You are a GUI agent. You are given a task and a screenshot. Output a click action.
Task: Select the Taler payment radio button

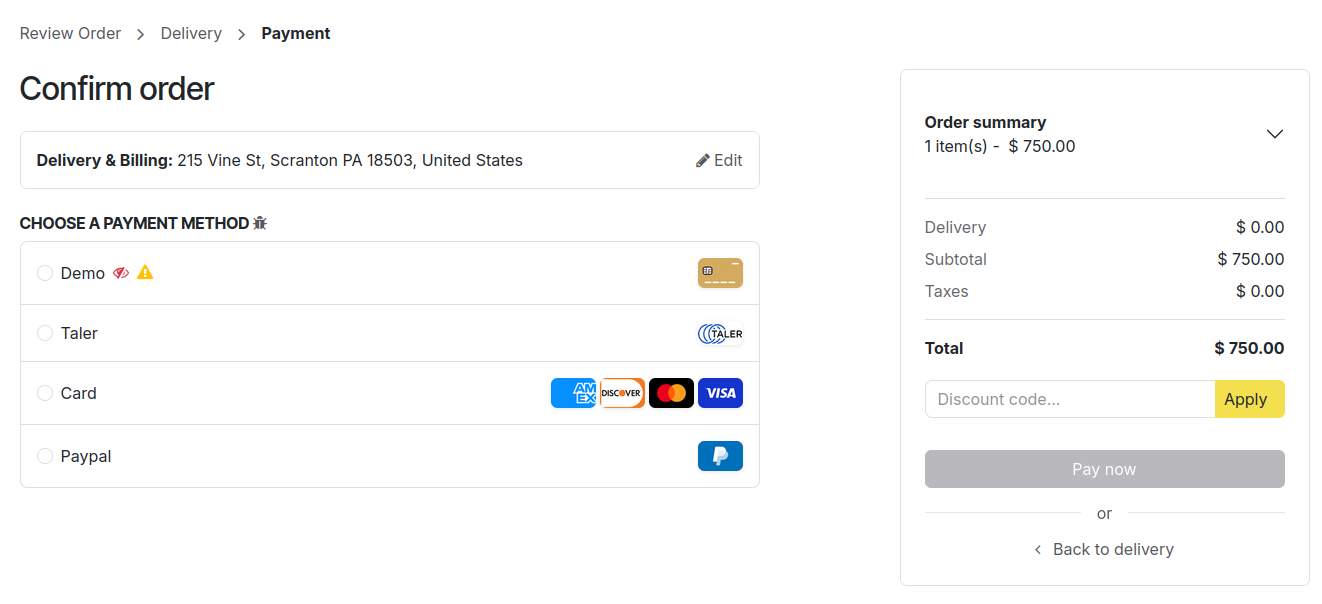45,333
